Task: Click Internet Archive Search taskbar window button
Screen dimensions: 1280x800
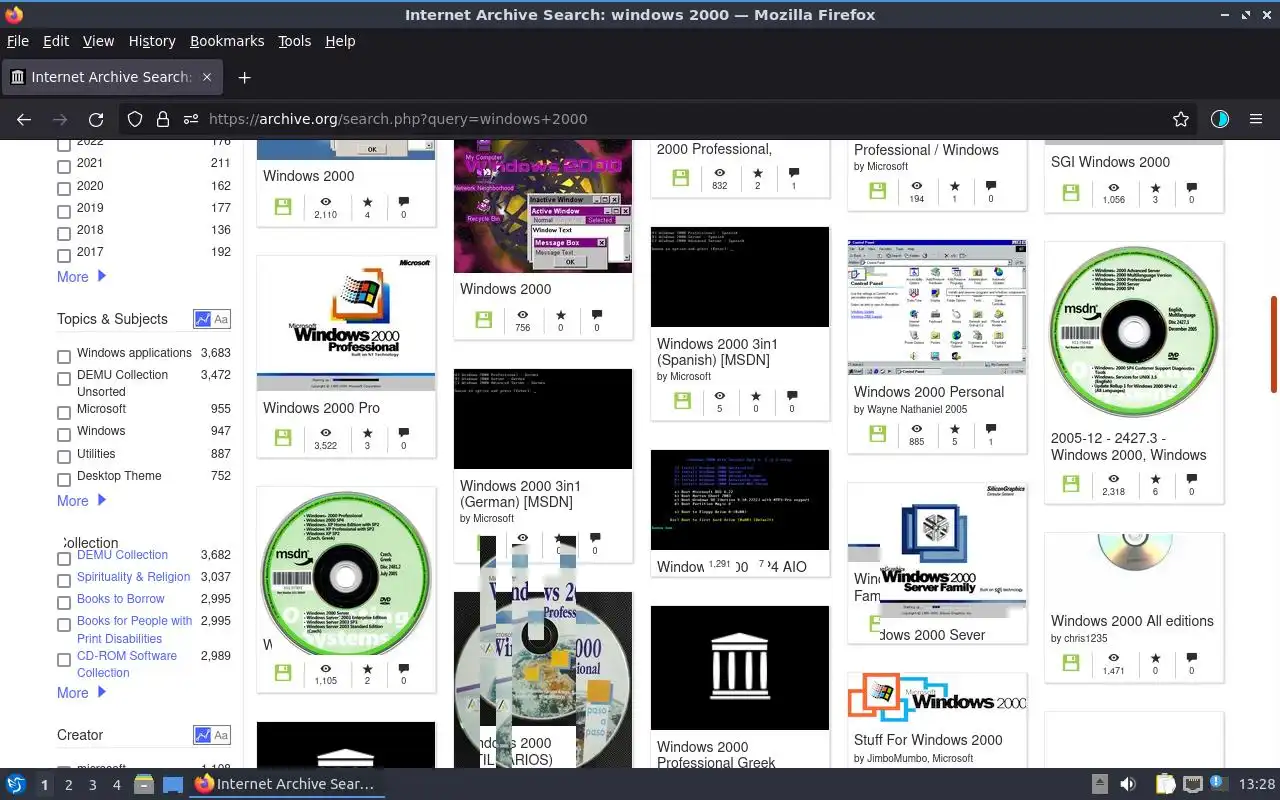Action: 286,784
